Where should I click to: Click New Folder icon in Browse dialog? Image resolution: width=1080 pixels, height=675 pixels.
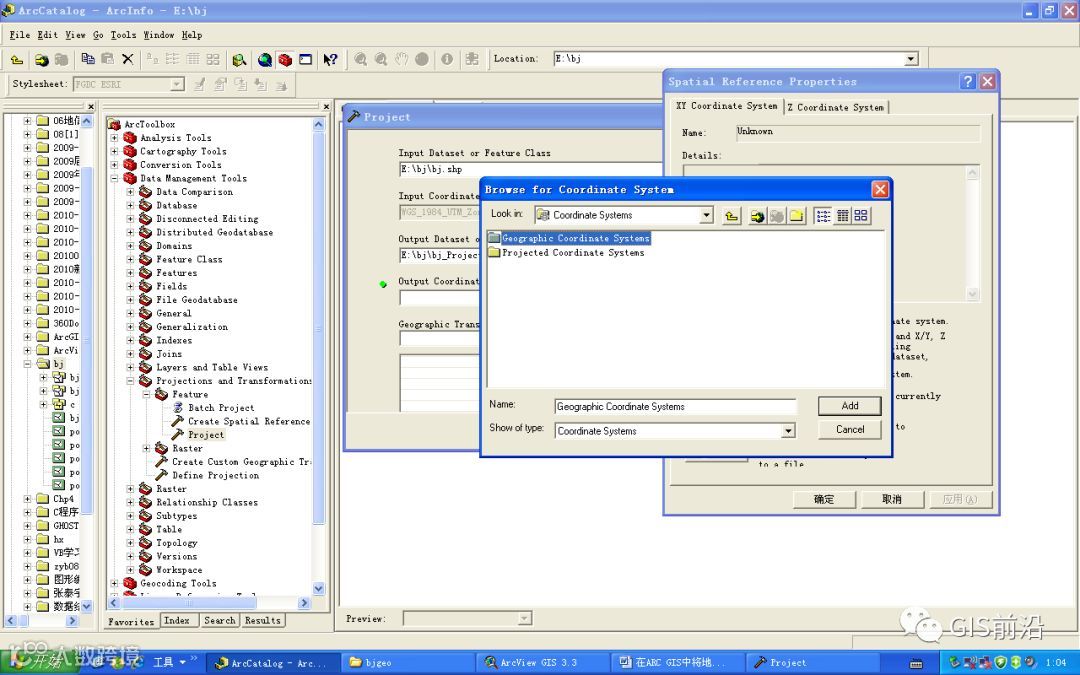[797, 216]
